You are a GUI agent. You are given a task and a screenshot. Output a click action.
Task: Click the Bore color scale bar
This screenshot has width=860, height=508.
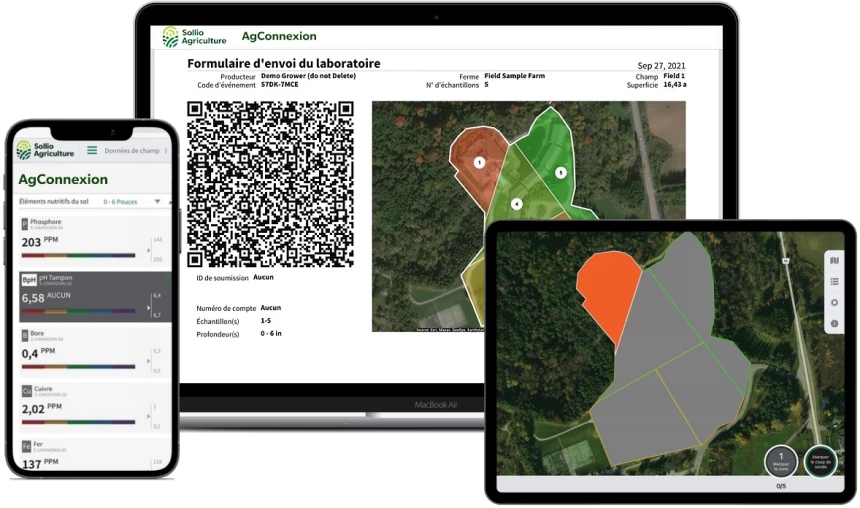pyautogui.click(x=78, y=366)
